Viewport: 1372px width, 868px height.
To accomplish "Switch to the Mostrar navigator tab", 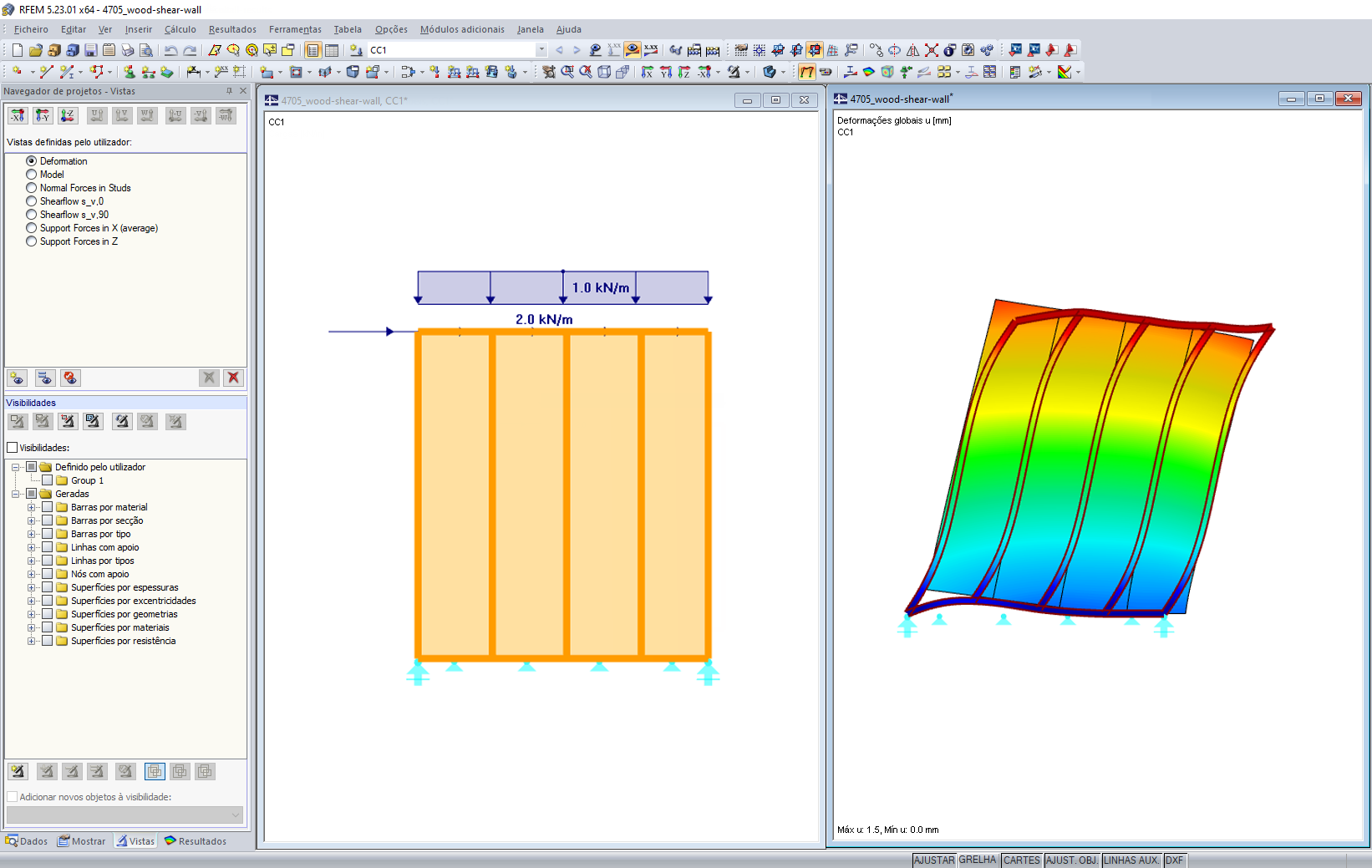I will pos(82,841).
